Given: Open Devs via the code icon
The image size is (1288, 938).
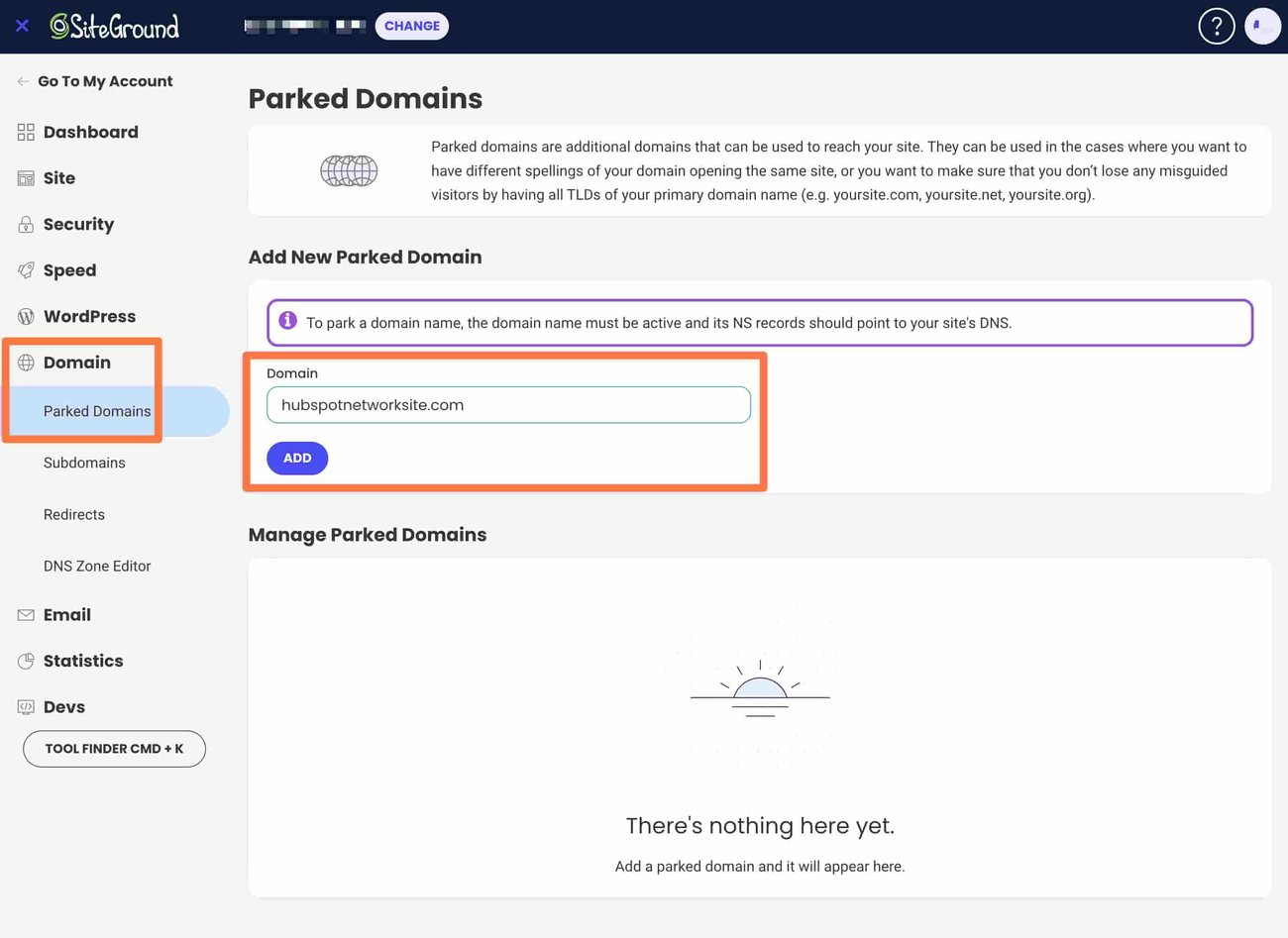Looking at the screenshot, I should (24, 706).
